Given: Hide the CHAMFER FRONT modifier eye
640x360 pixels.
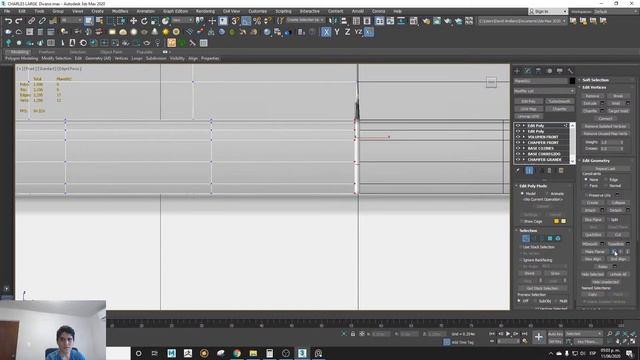Looking at the screenshot, I should [x=518, y=142].
